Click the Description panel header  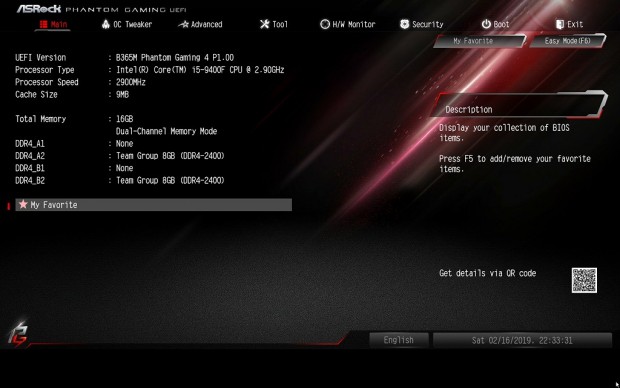click(519, 105)
